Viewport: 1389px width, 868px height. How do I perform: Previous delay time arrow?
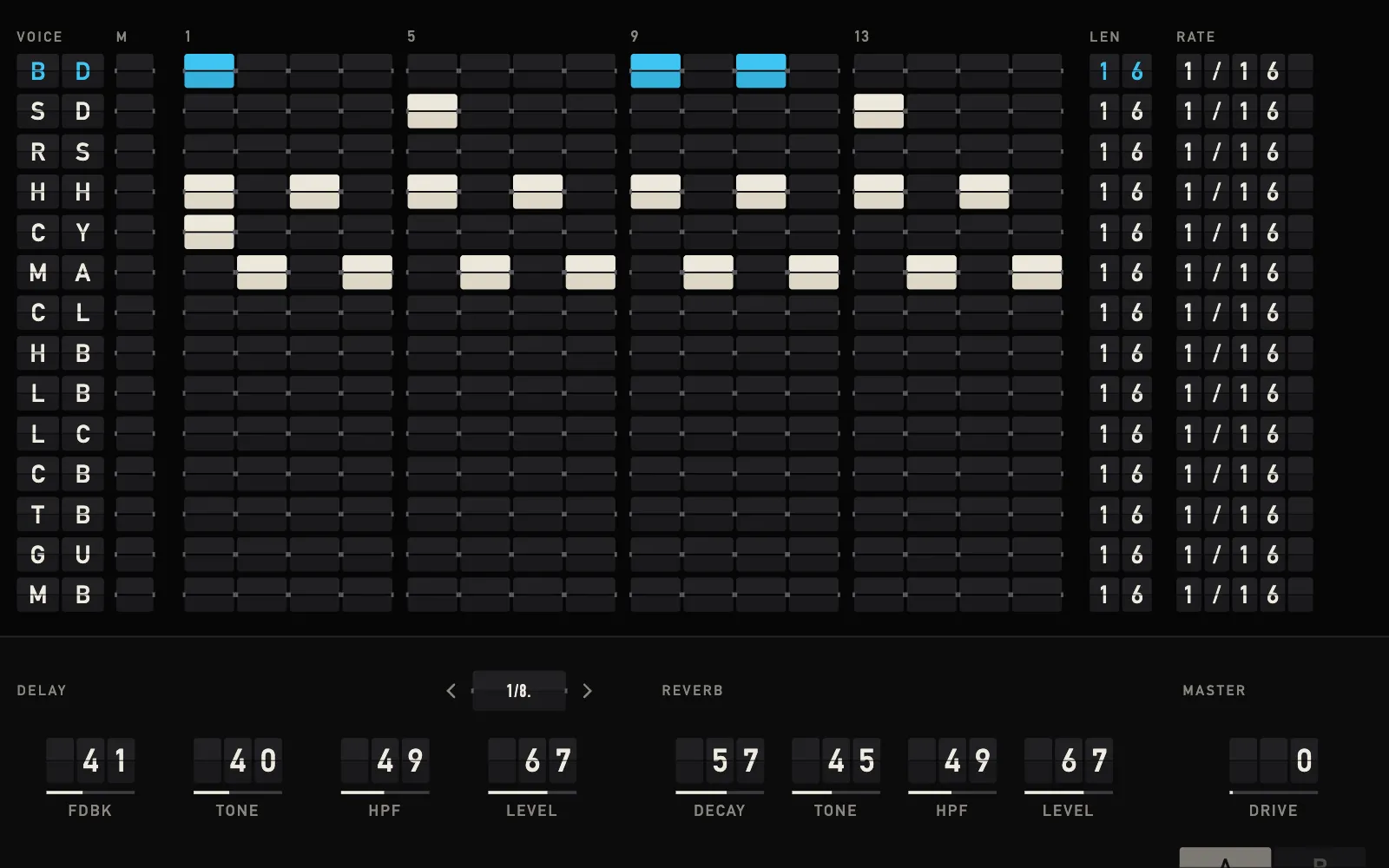click(451, 691)
